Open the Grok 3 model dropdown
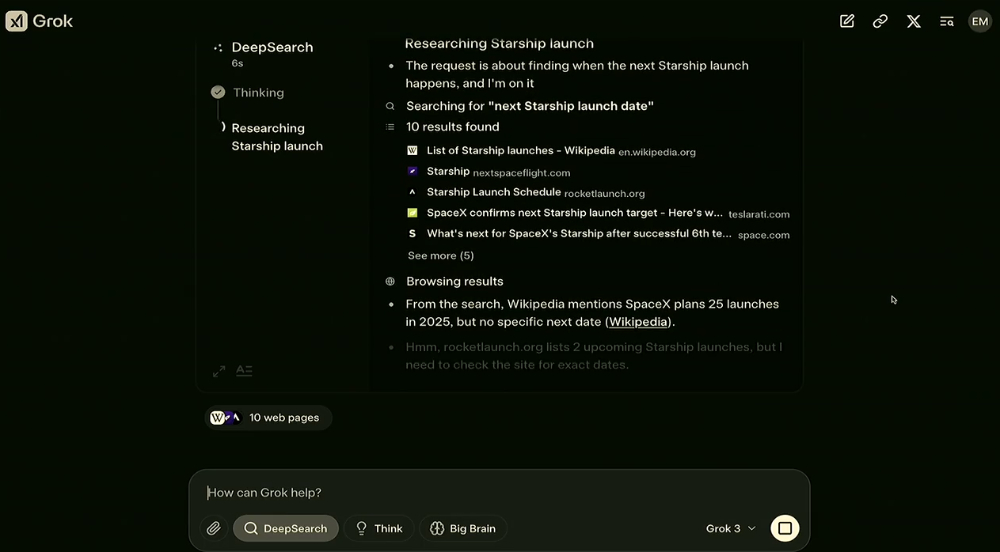This screenshot has width=1000, height=552. [x=731, y=528]
